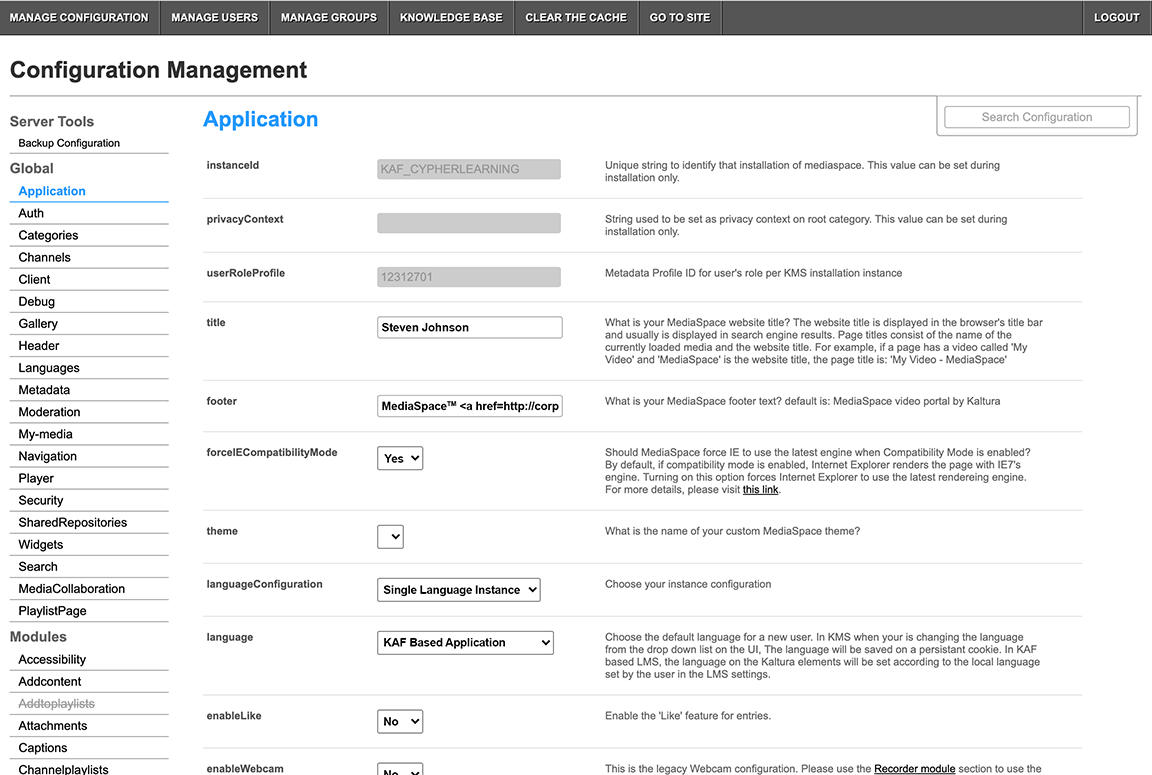Follow the Recorder module link
1152x775 pixels.
pos(915,768)
